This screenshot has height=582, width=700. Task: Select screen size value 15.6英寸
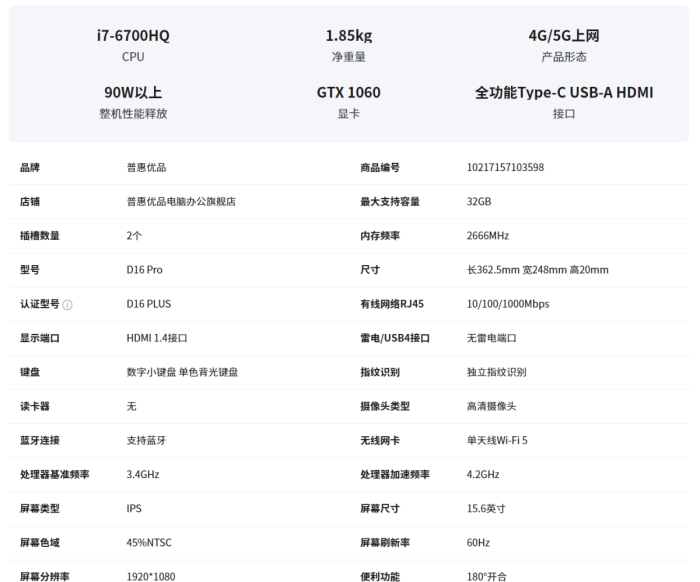pyautogui.click(x=486, y=509)
